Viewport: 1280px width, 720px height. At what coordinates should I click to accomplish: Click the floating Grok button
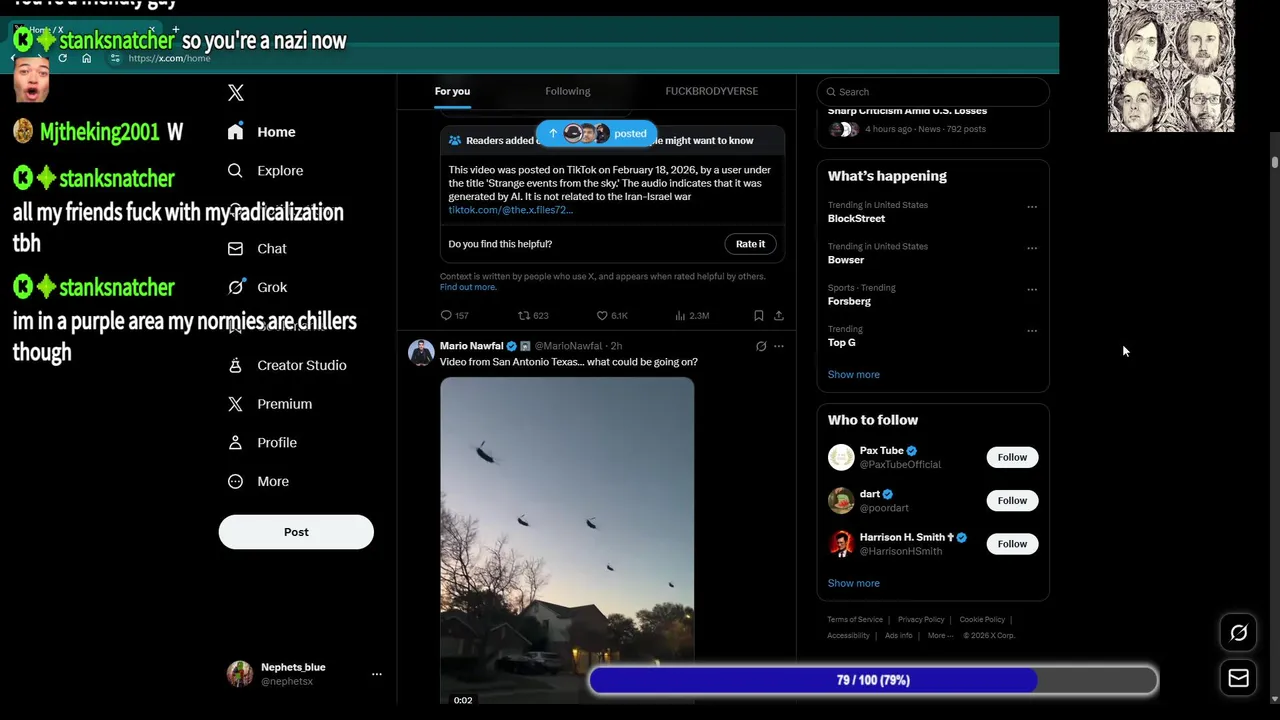(1238, 633)
